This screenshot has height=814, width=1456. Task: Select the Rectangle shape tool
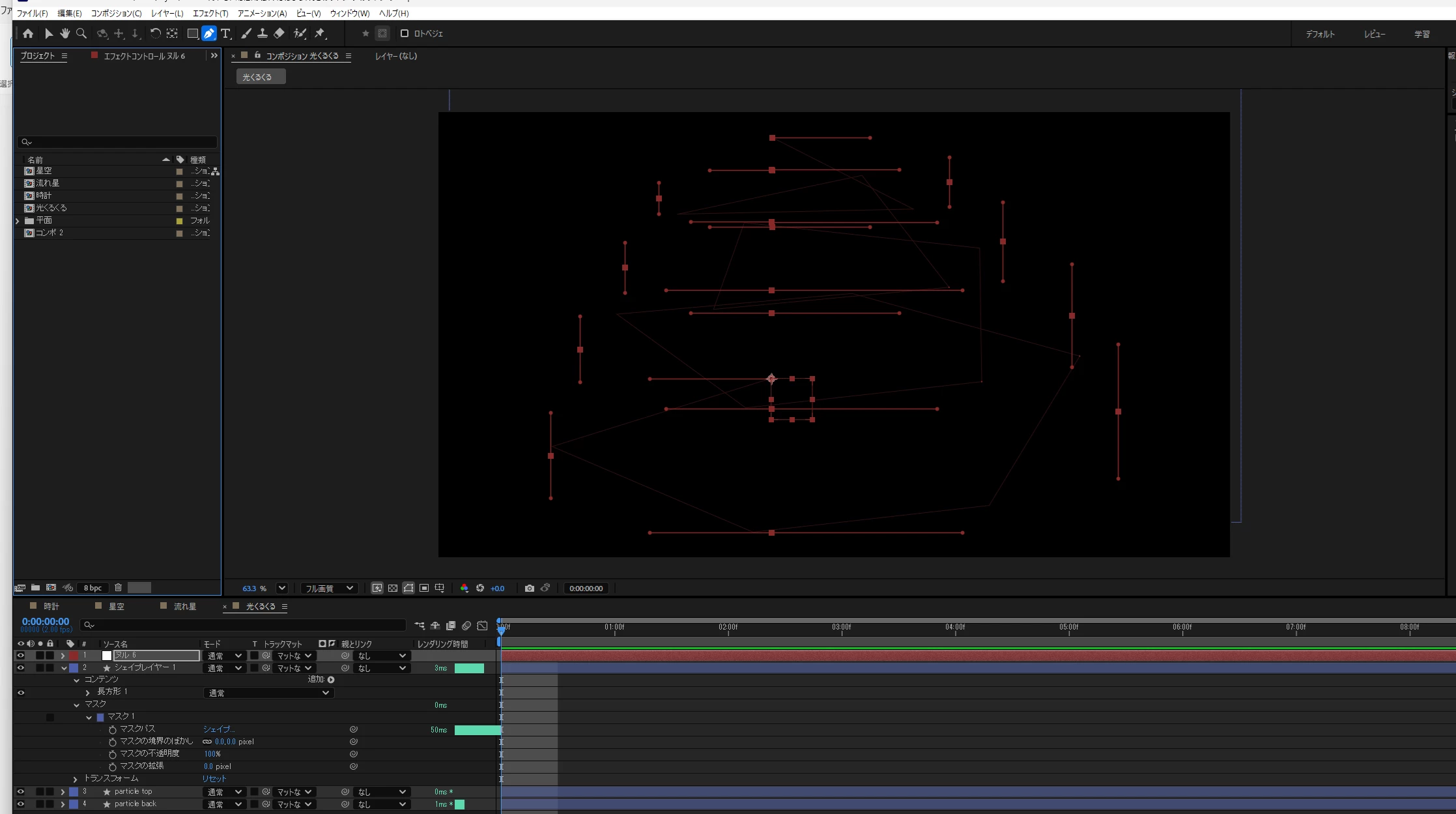pyautogui.click(x=192, y=33)
